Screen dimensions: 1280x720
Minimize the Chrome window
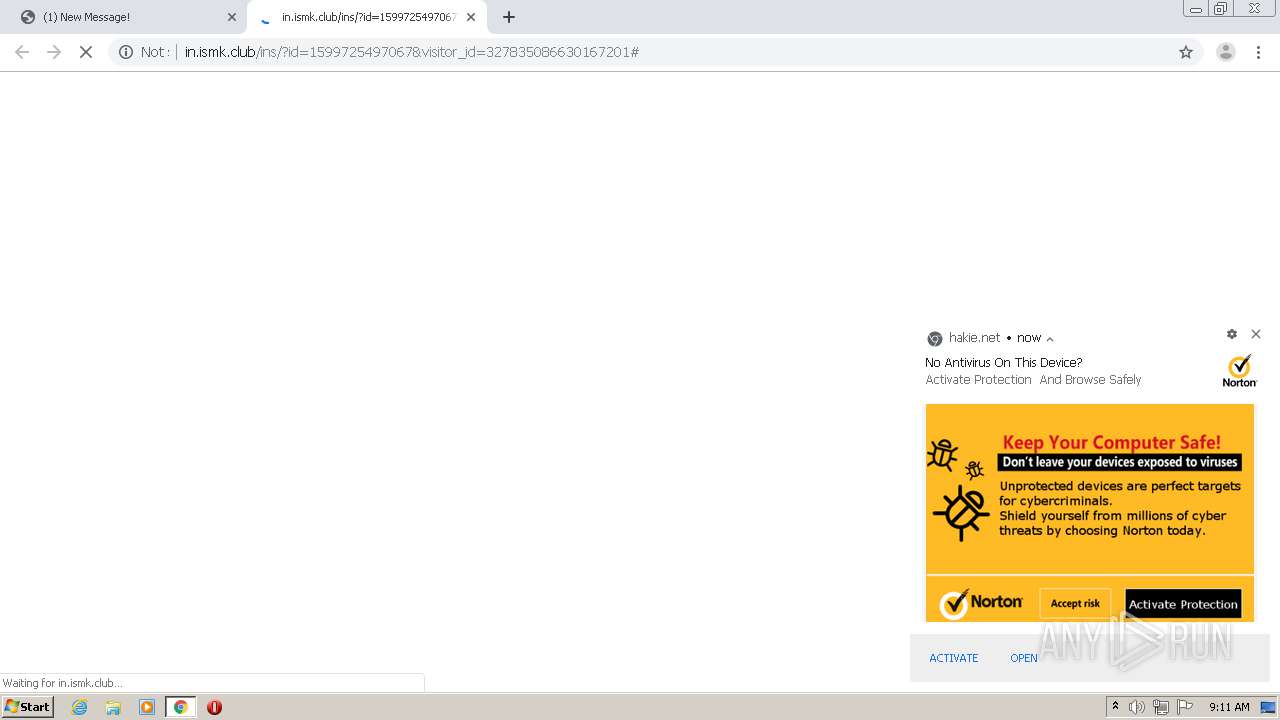tap(1195, 9)
